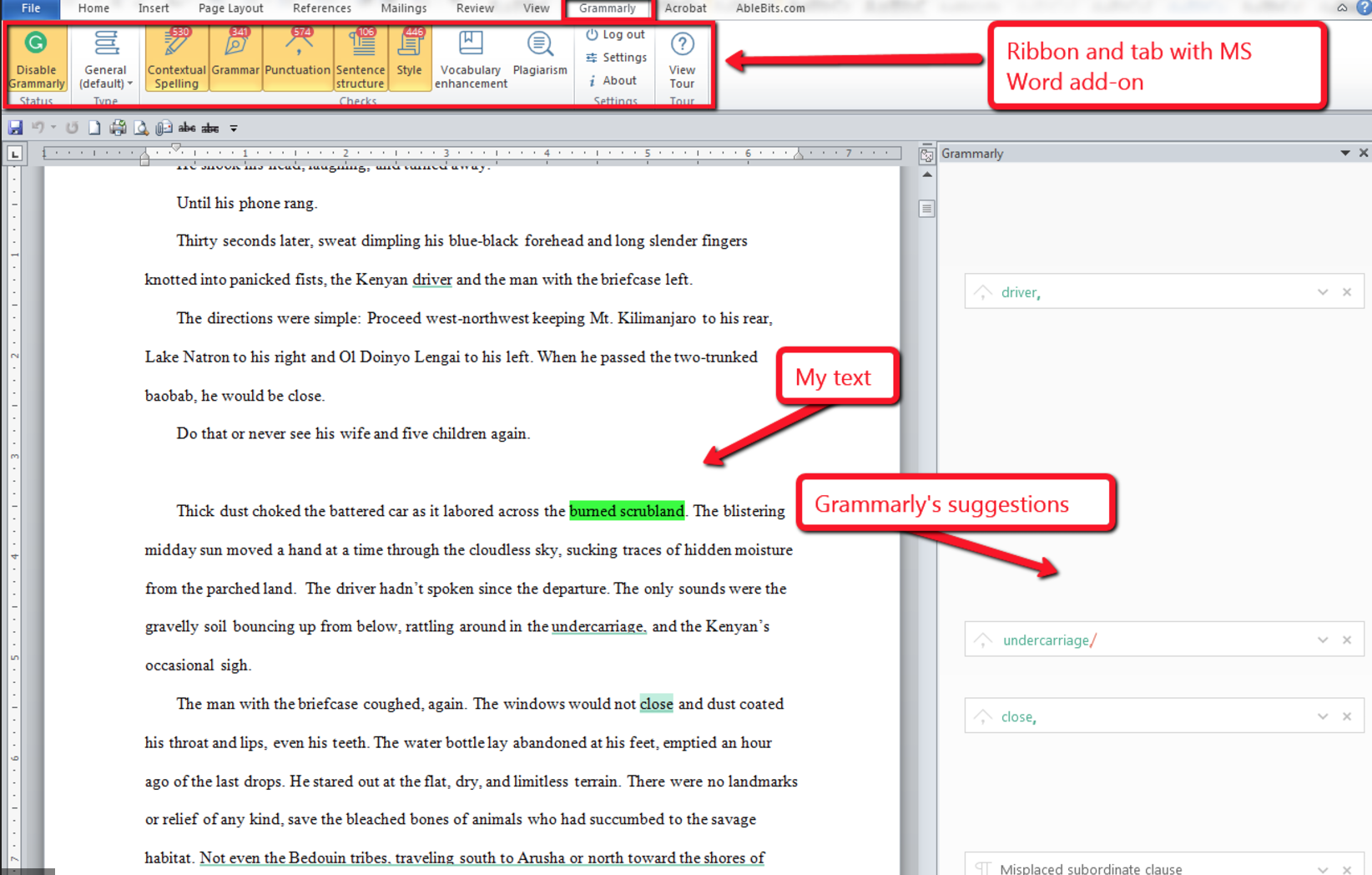Select the Grammarly ribbon tab
The height and width of the screenshot is (875, 1372).
click(608, 8)
